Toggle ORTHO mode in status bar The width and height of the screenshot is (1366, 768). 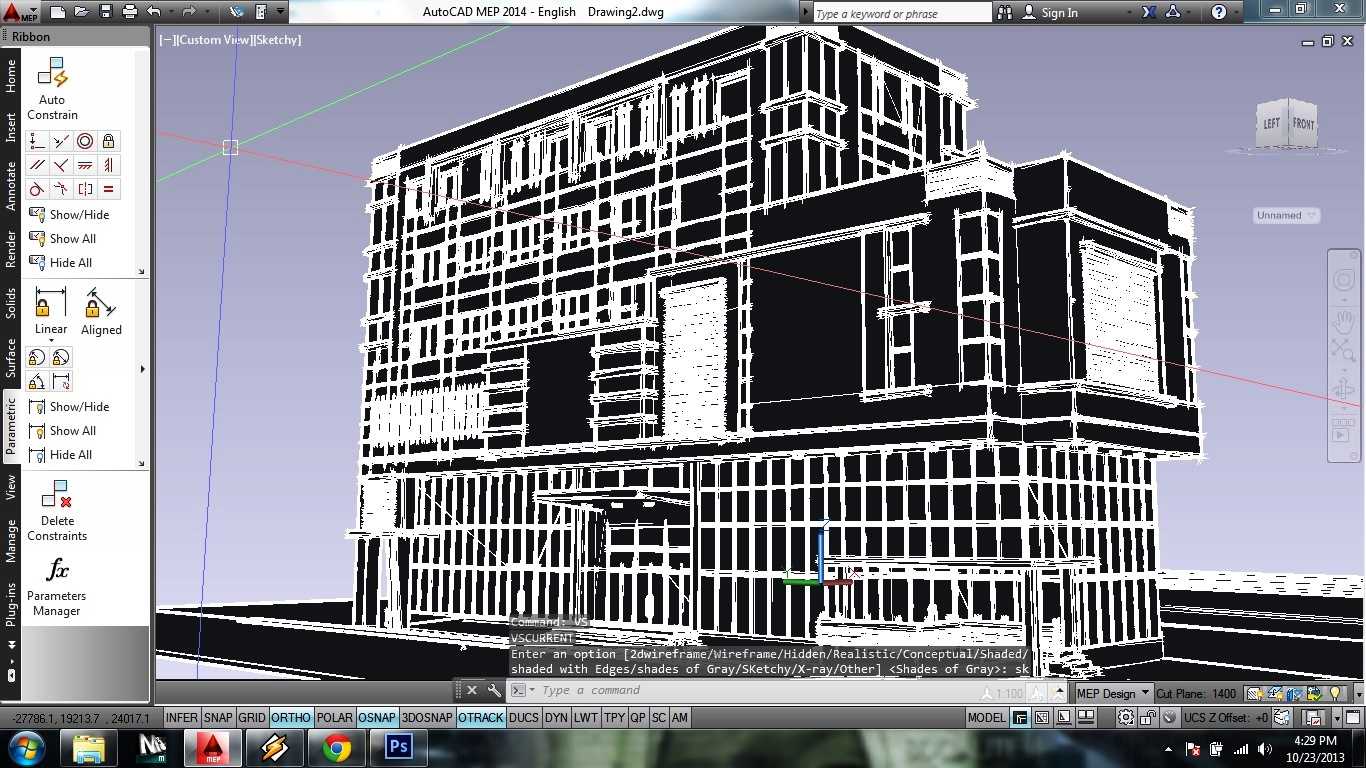[x=291, y=718]
